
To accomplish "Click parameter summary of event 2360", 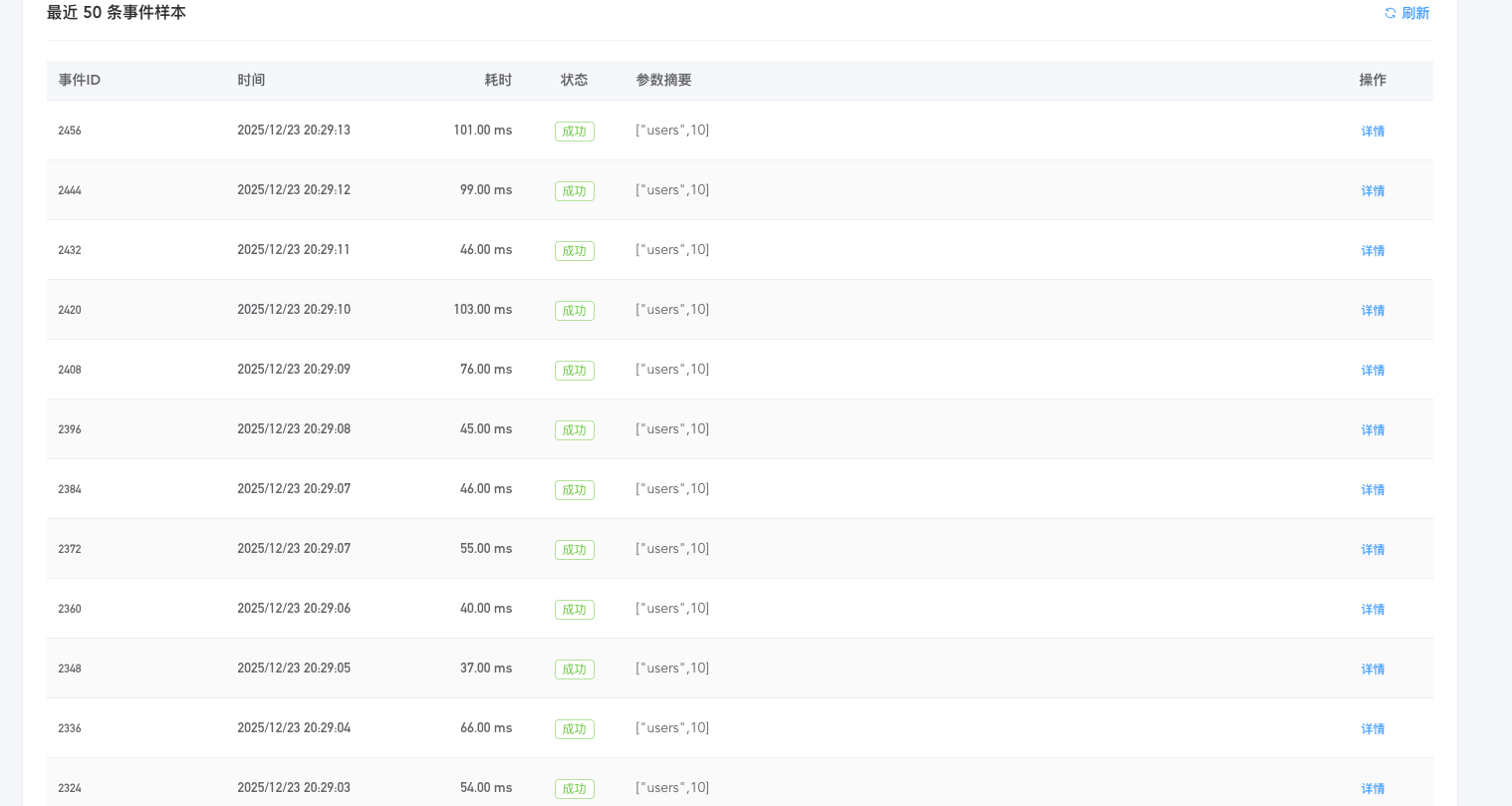I will click(x=672, y=609).
